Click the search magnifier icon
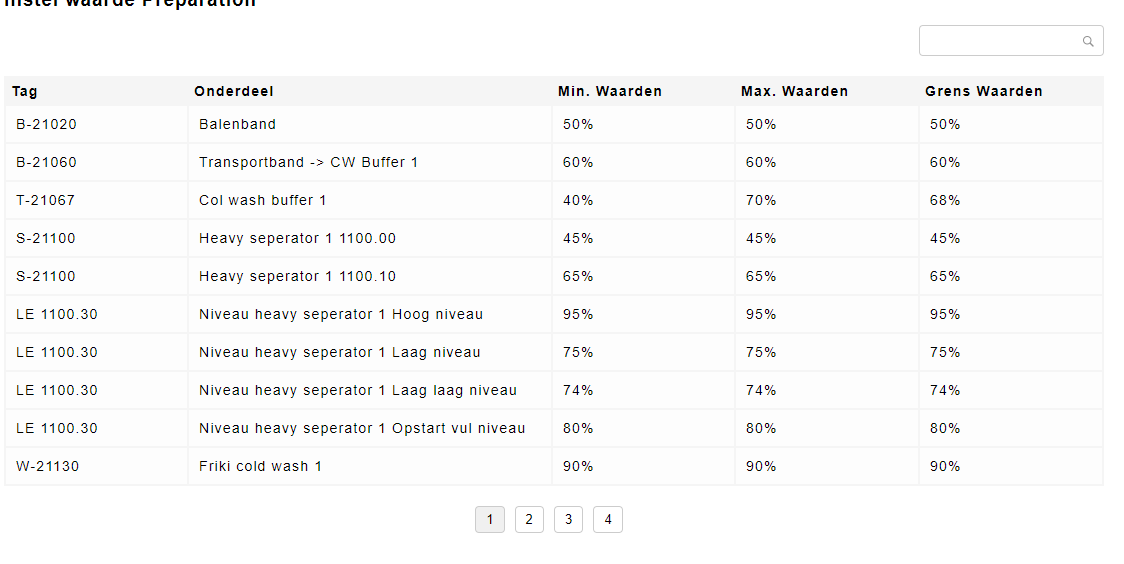The width and height of the screenshot is (1124, 564). 1087,42
